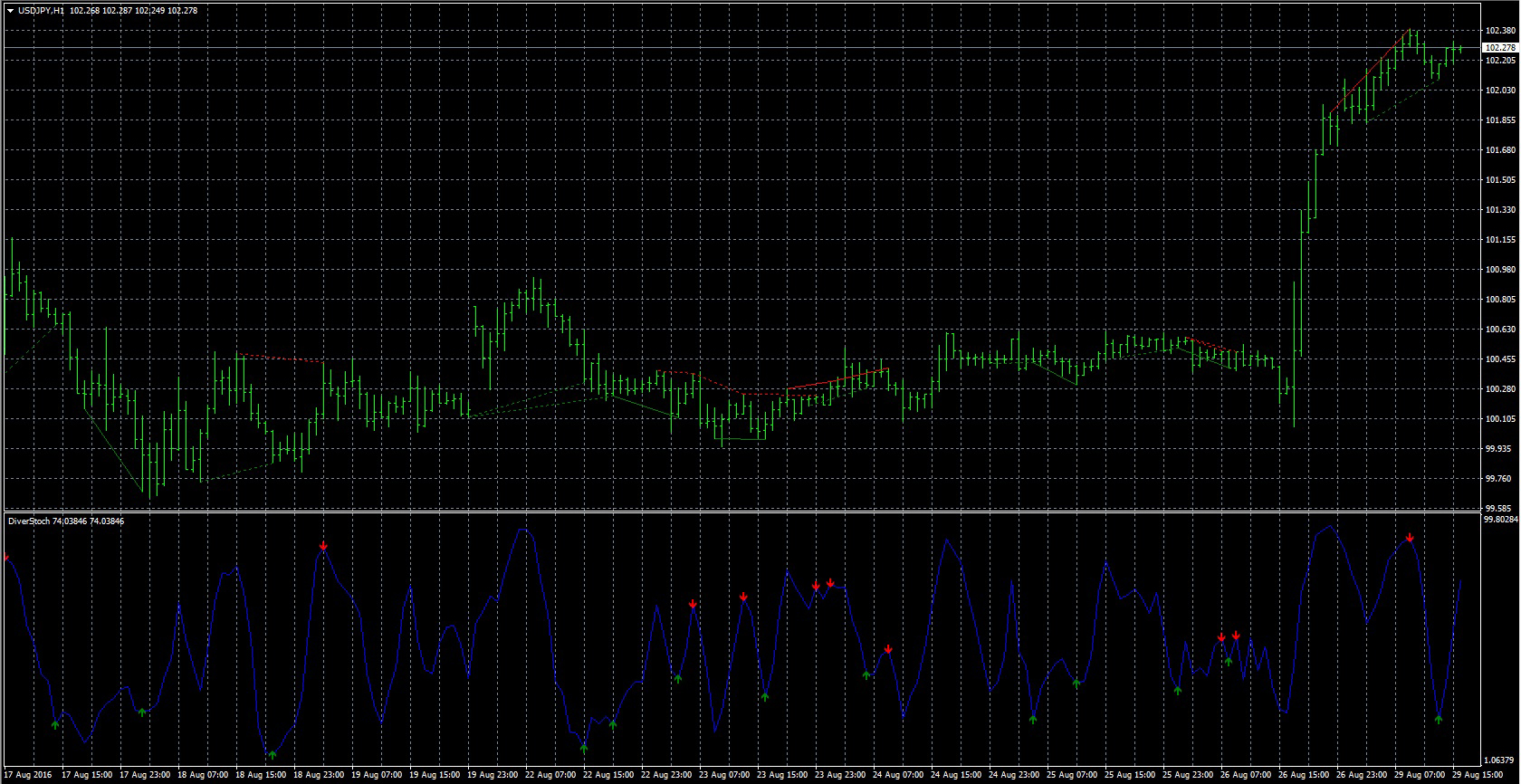Click the USDJPY,H1 chart title text
1521x784 pixels.
click(x=41, y=11)
